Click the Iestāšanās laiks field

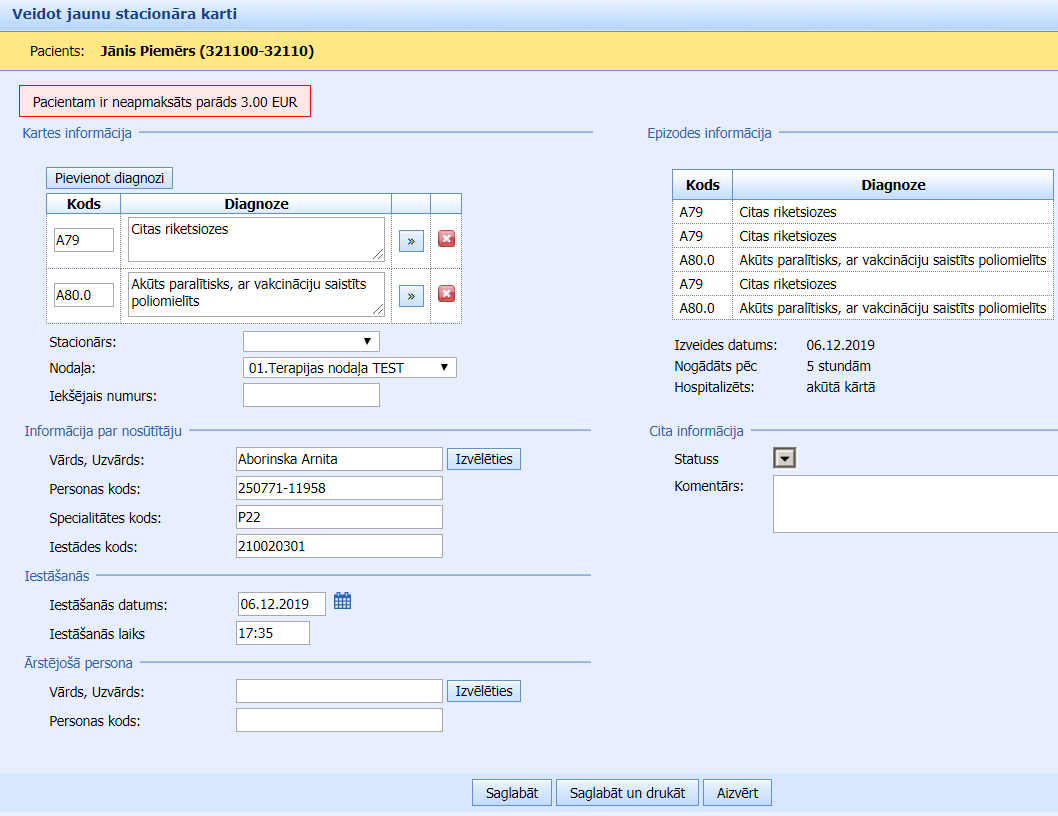click(x=273, y=633)
